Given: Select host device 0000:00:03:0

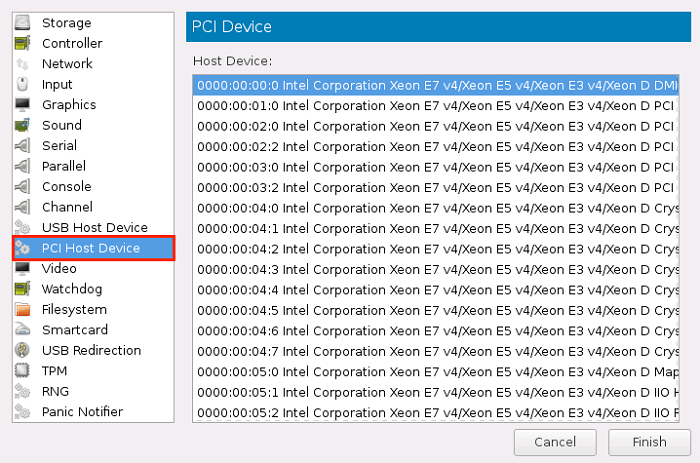Looking at the screenshot, I should point(436,167).
